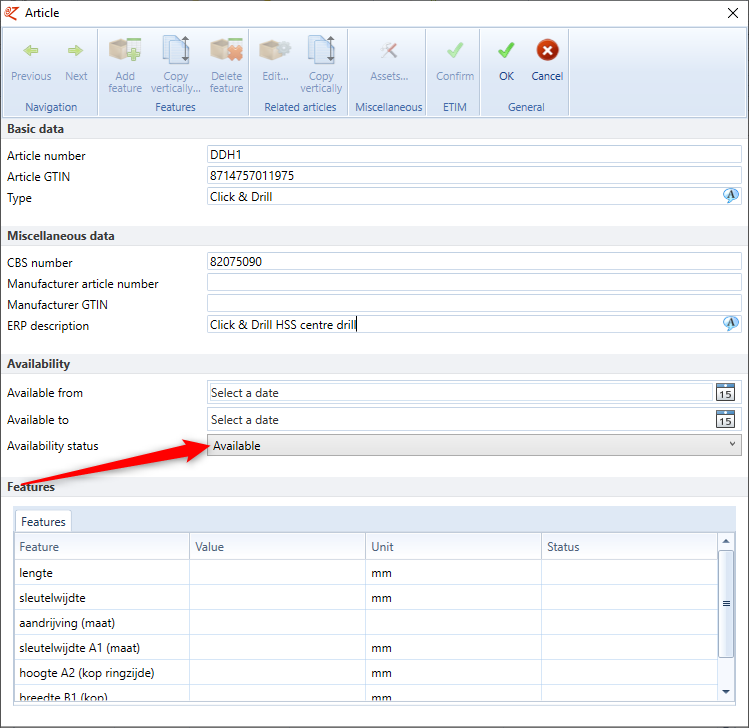The width and height of the screenshot is (749, 728).
Task: Open calendar picker for Available from
Action: coord(725,392)
